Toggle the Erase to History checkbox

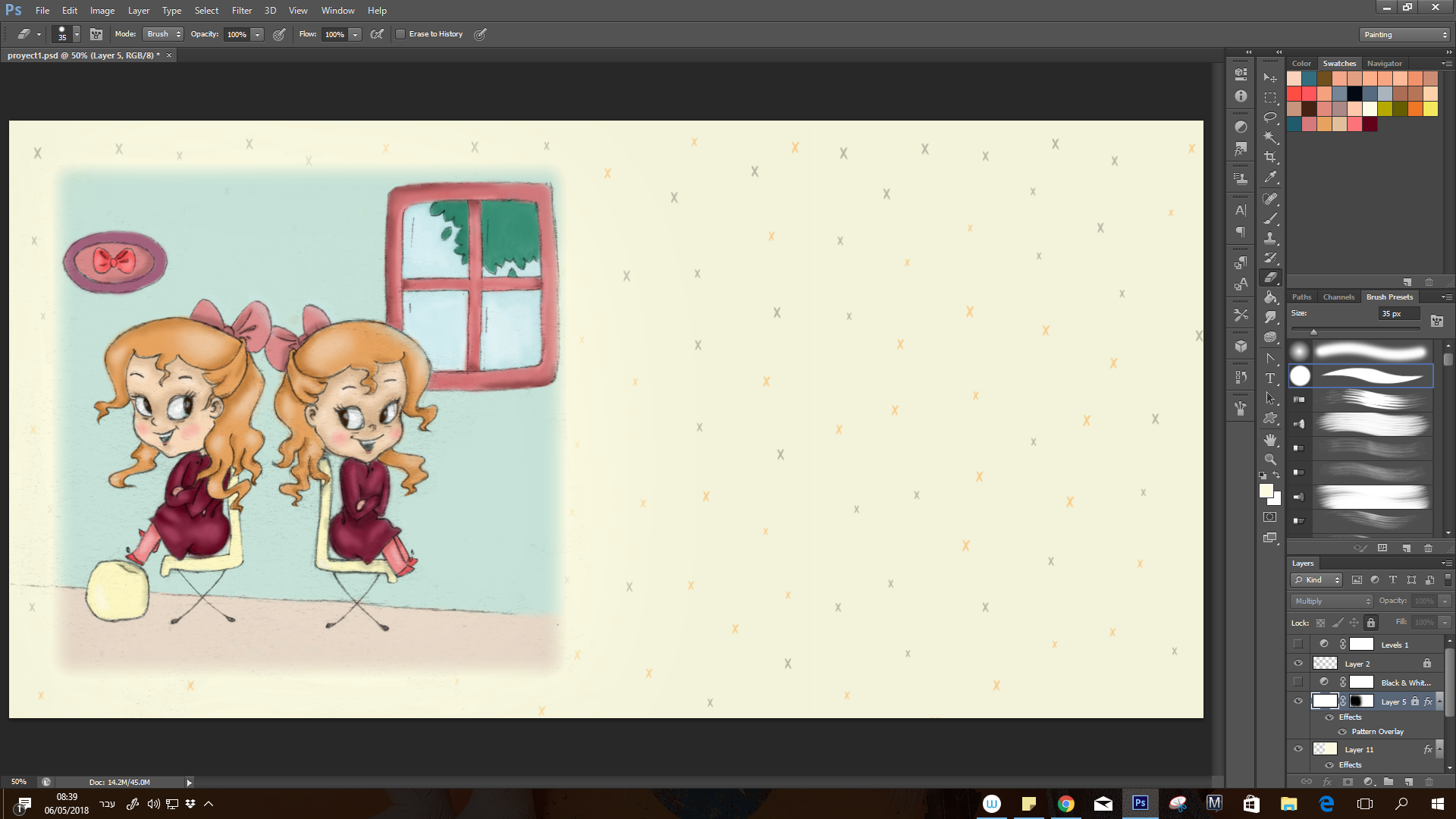[x=400, y=34]
